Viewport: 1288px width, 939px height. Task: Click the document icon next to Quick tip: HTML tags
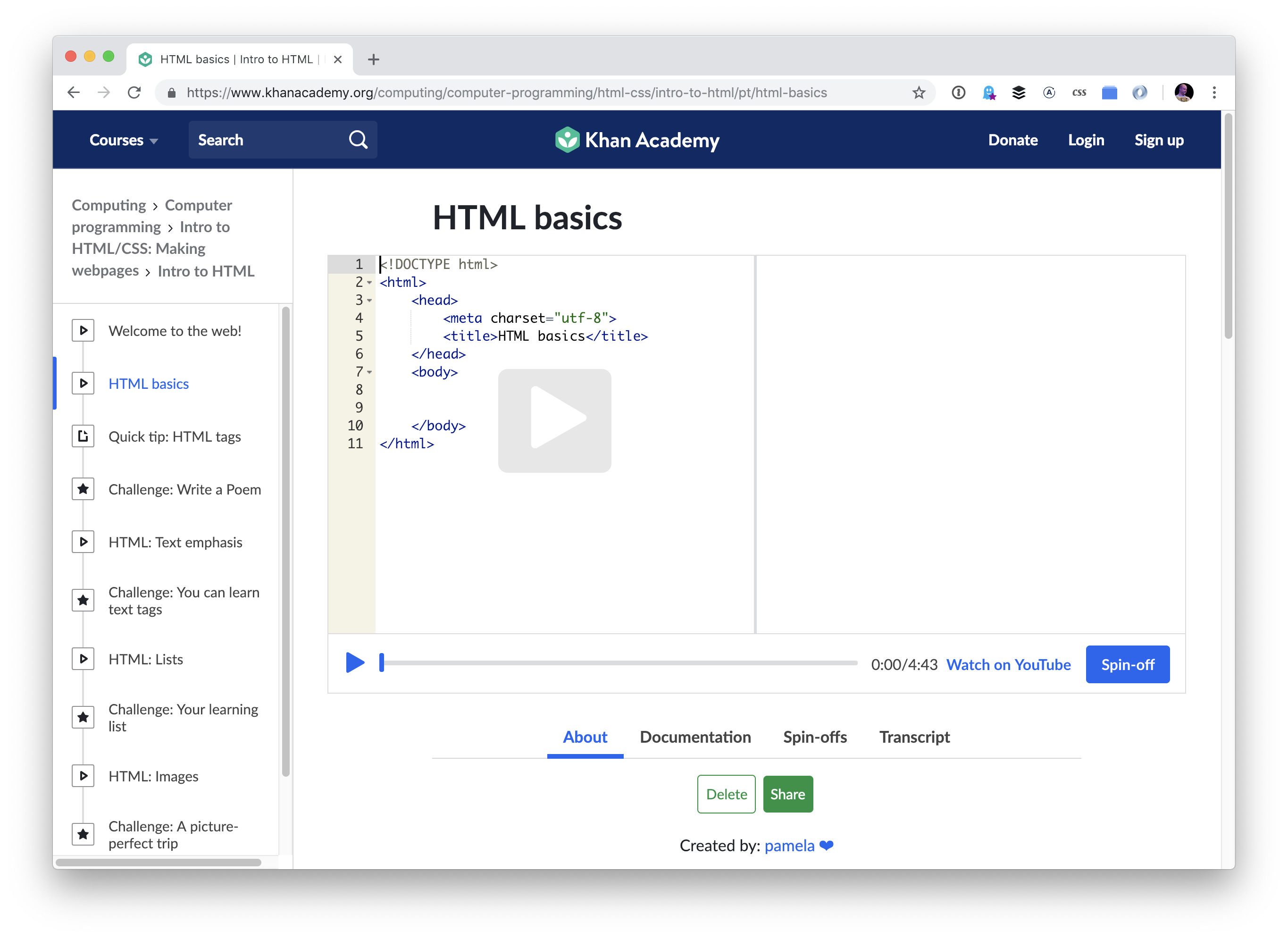pyautogui.click(x=84, y=436)
